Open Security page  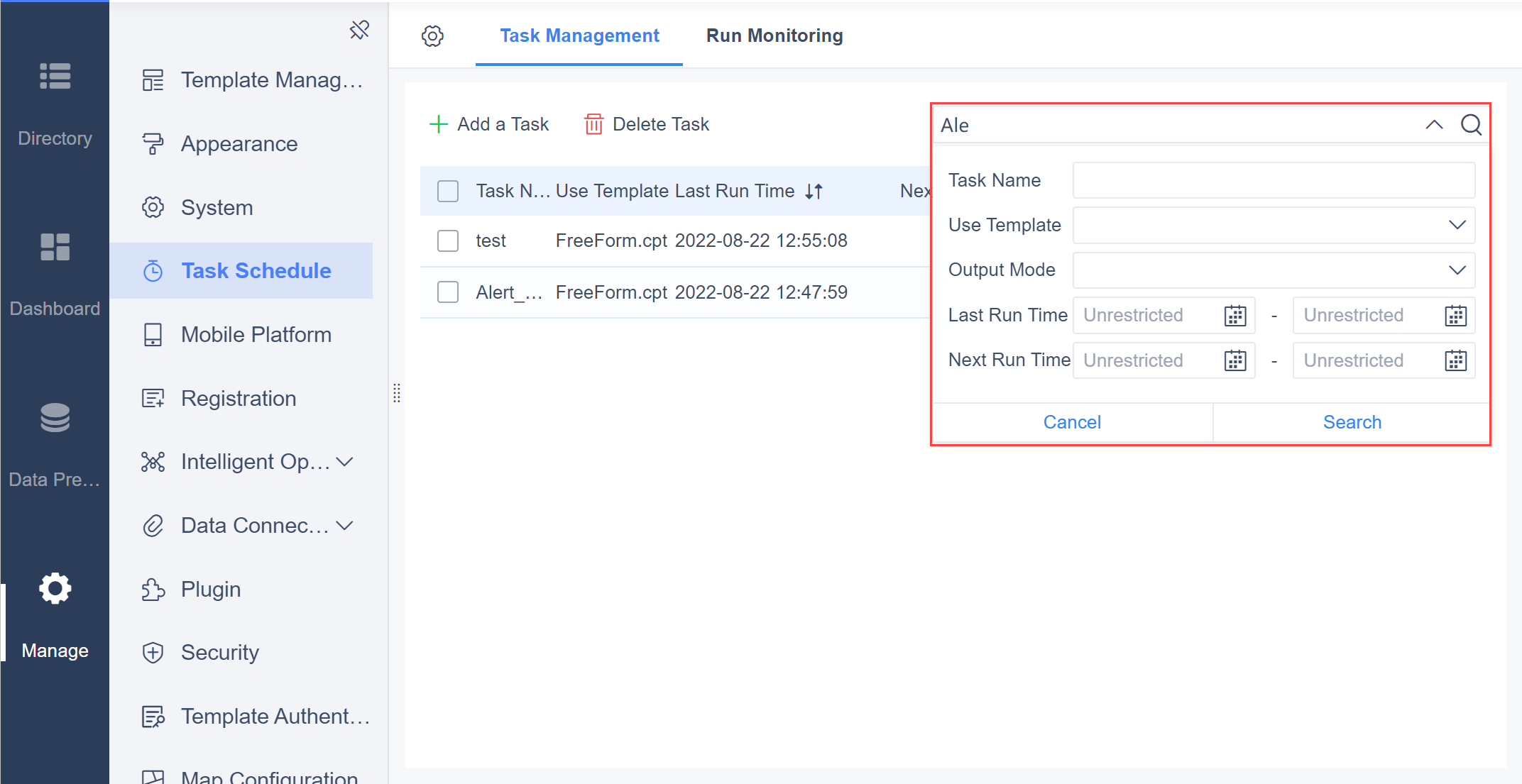(241, 652)
